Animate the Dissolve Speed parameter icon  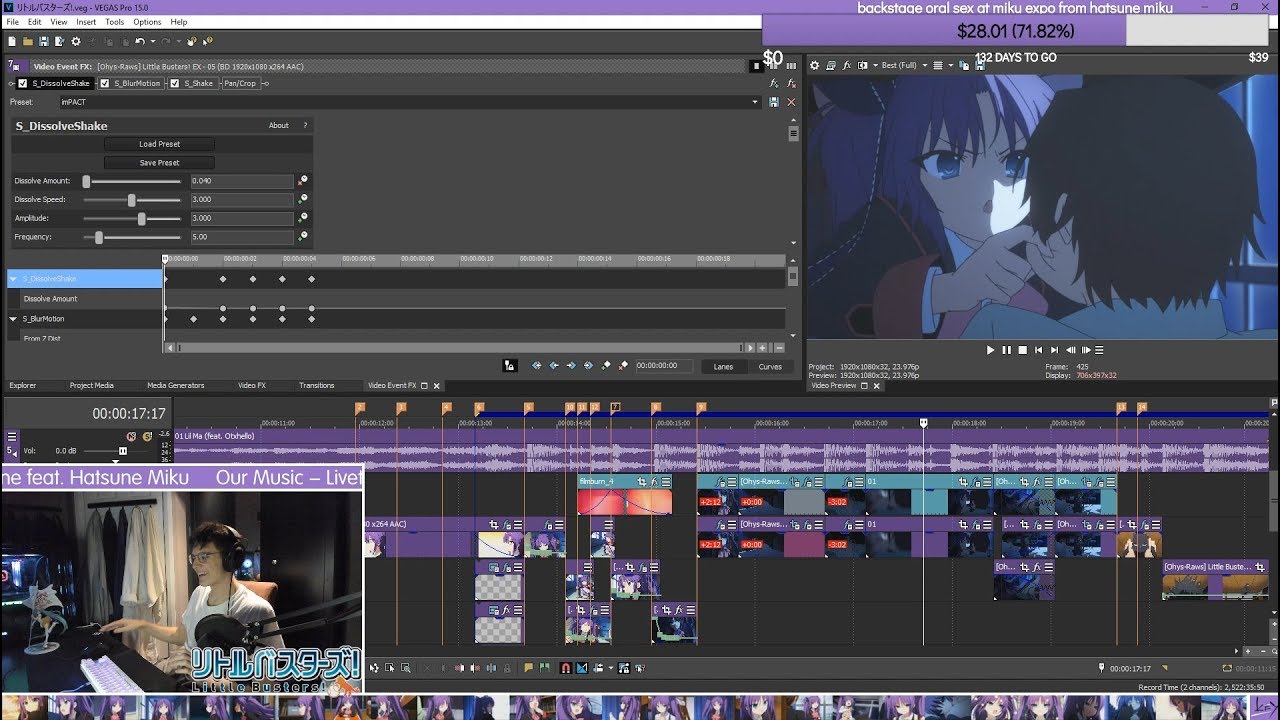[x=302, y=199]
